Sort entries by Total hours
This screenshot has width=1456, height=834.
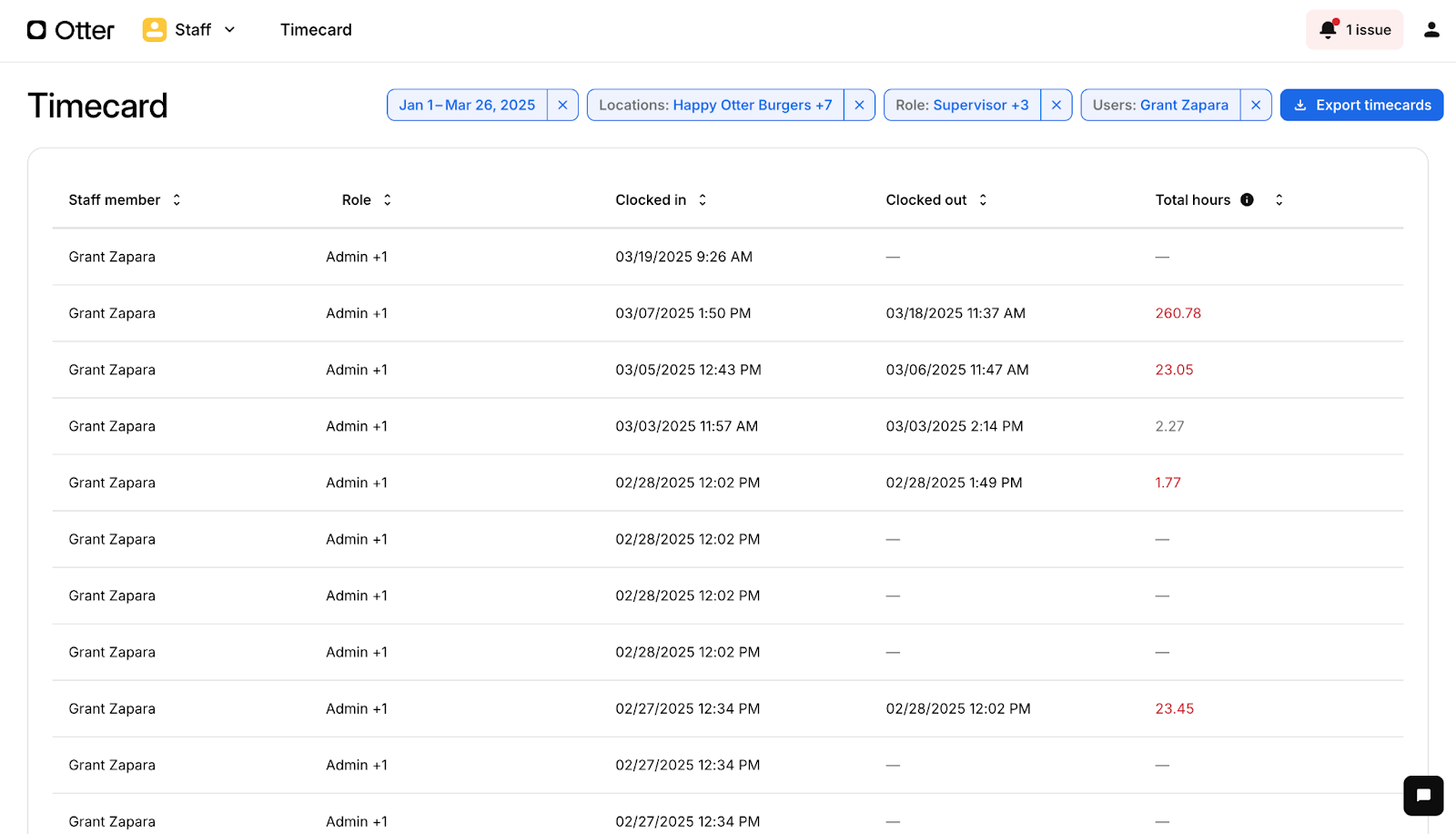(1279, 199)
